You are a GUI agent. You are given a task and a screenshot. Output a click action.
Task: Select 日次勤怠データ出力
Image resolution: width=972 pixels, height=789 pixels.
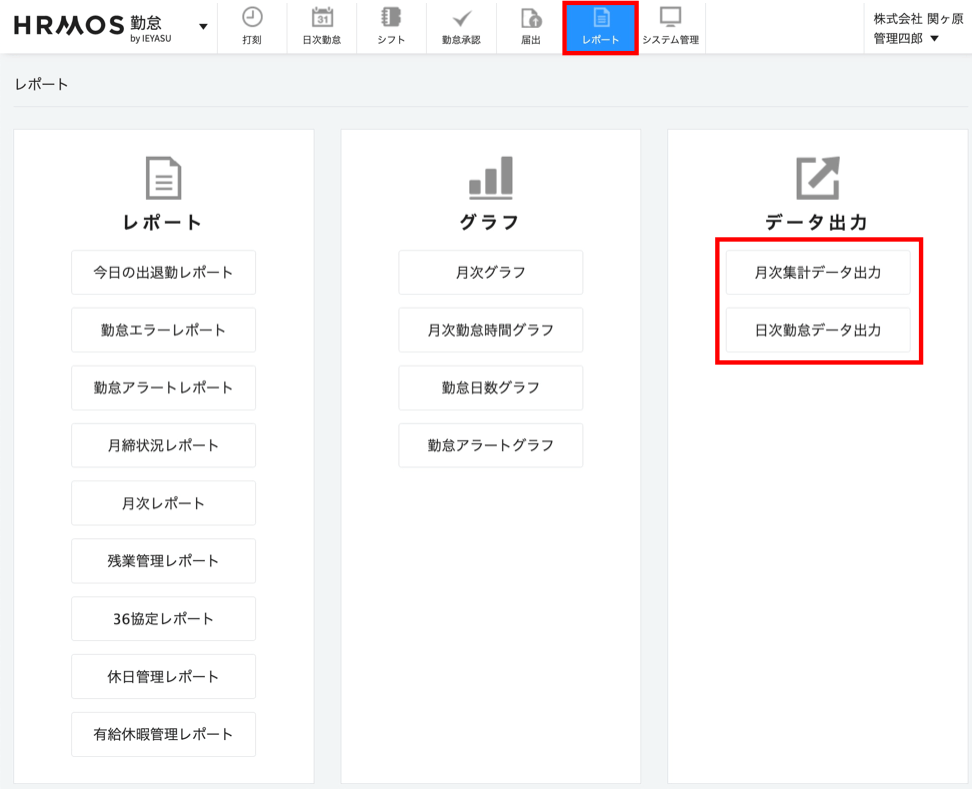(818, 330)
